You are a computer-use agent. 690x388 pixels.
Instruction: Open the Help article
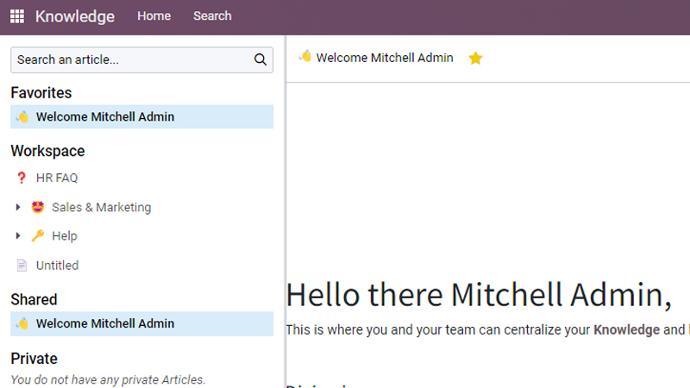(x=65, y=236)
